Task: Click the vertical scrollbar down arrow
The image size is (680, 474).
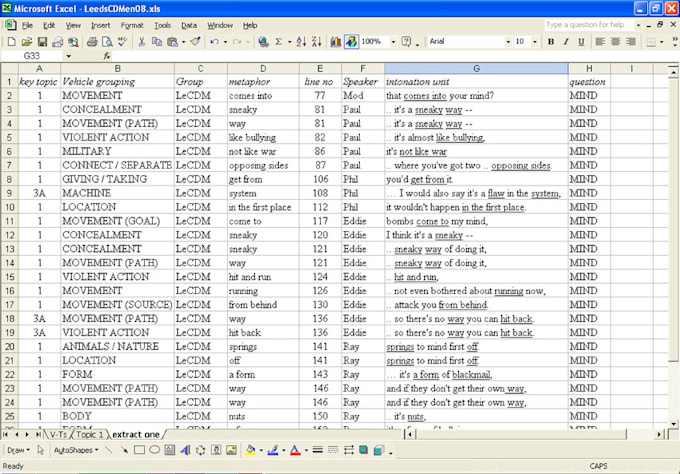Action: click(673, 424)
